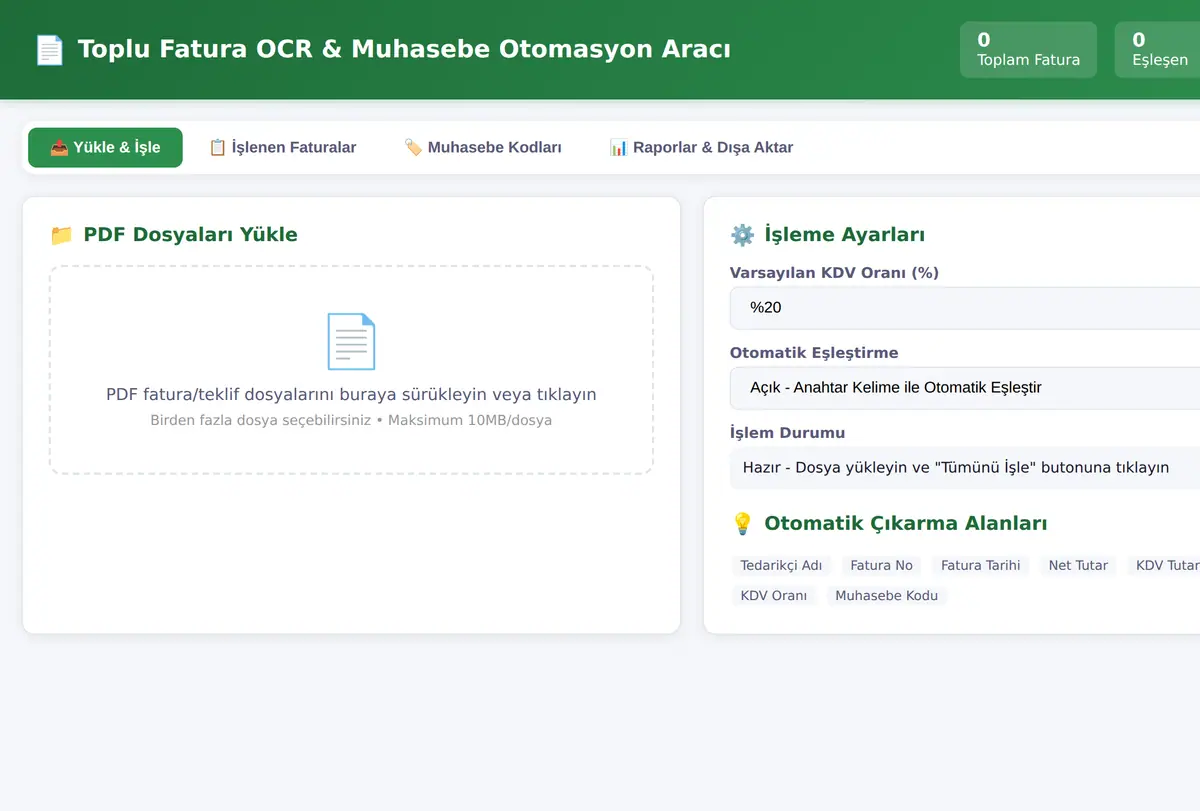The height and width of the screenshot is (811, 1200).
Task: Click the İşlem Durumu status box
Action: (x=965, y=468)
